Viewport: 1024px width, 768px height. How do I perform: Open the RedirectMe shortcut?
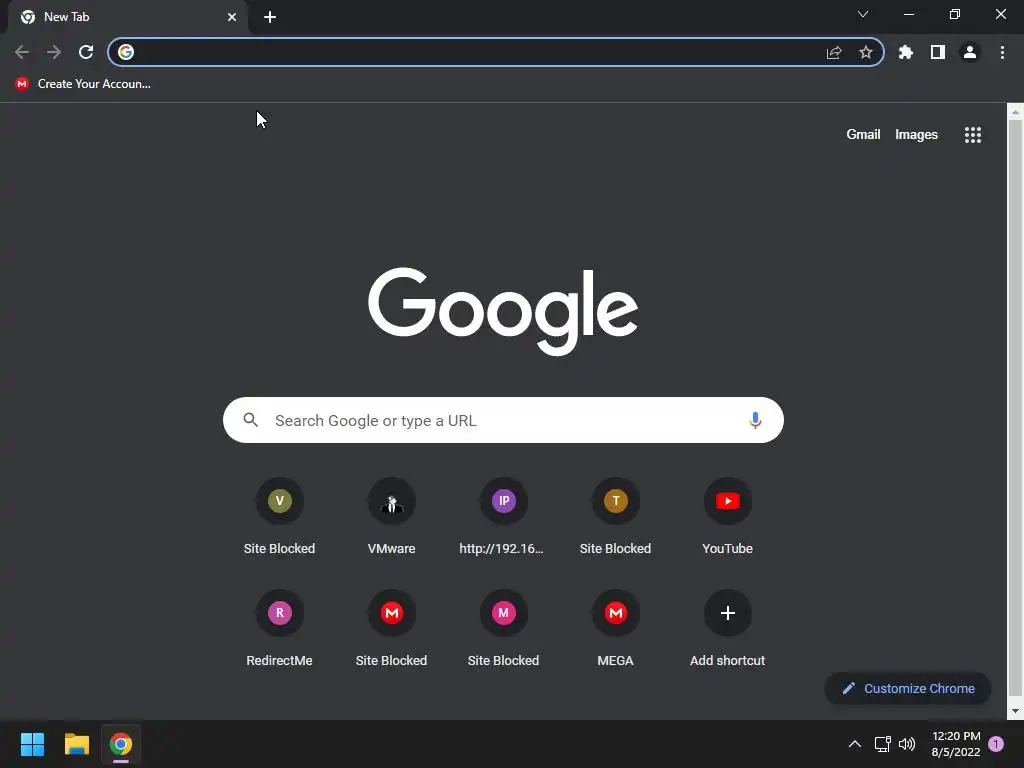pyautogui.click(x=280, y=628)
